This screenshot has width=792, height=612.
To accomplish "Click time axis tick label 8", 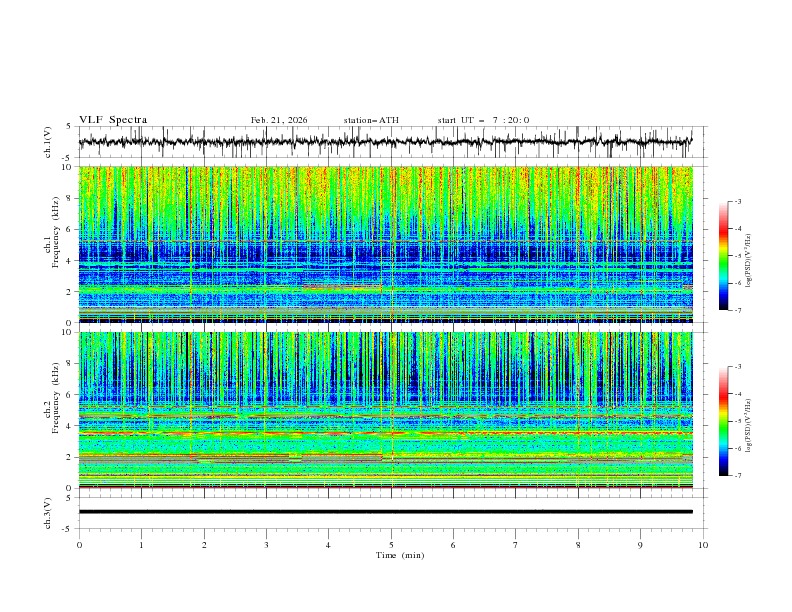I will (x=578, y=545).
